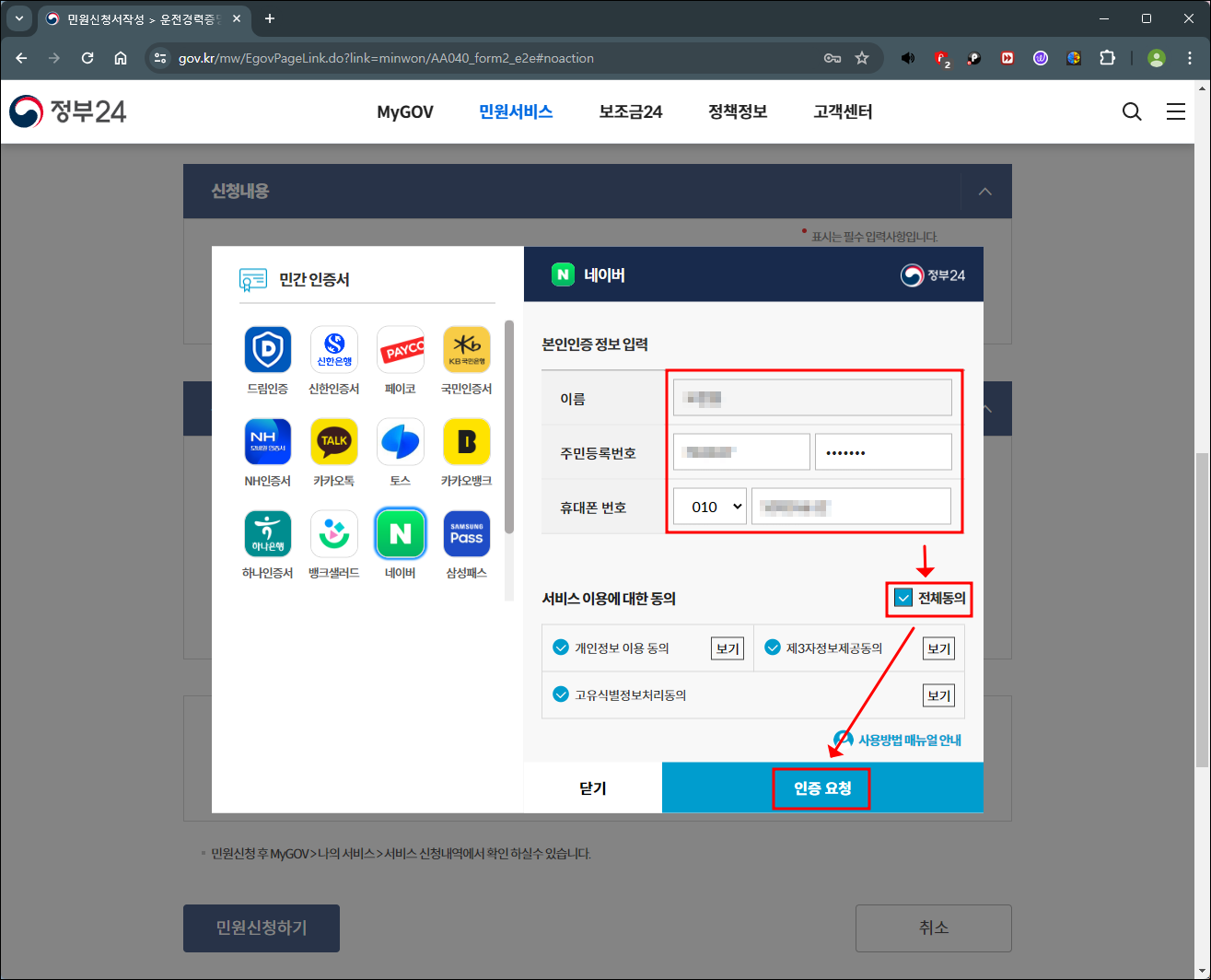Select the NH인증서 certificate icon
Image resolution: width=1211 pixels, height=980 pixels.
(268, 442)
